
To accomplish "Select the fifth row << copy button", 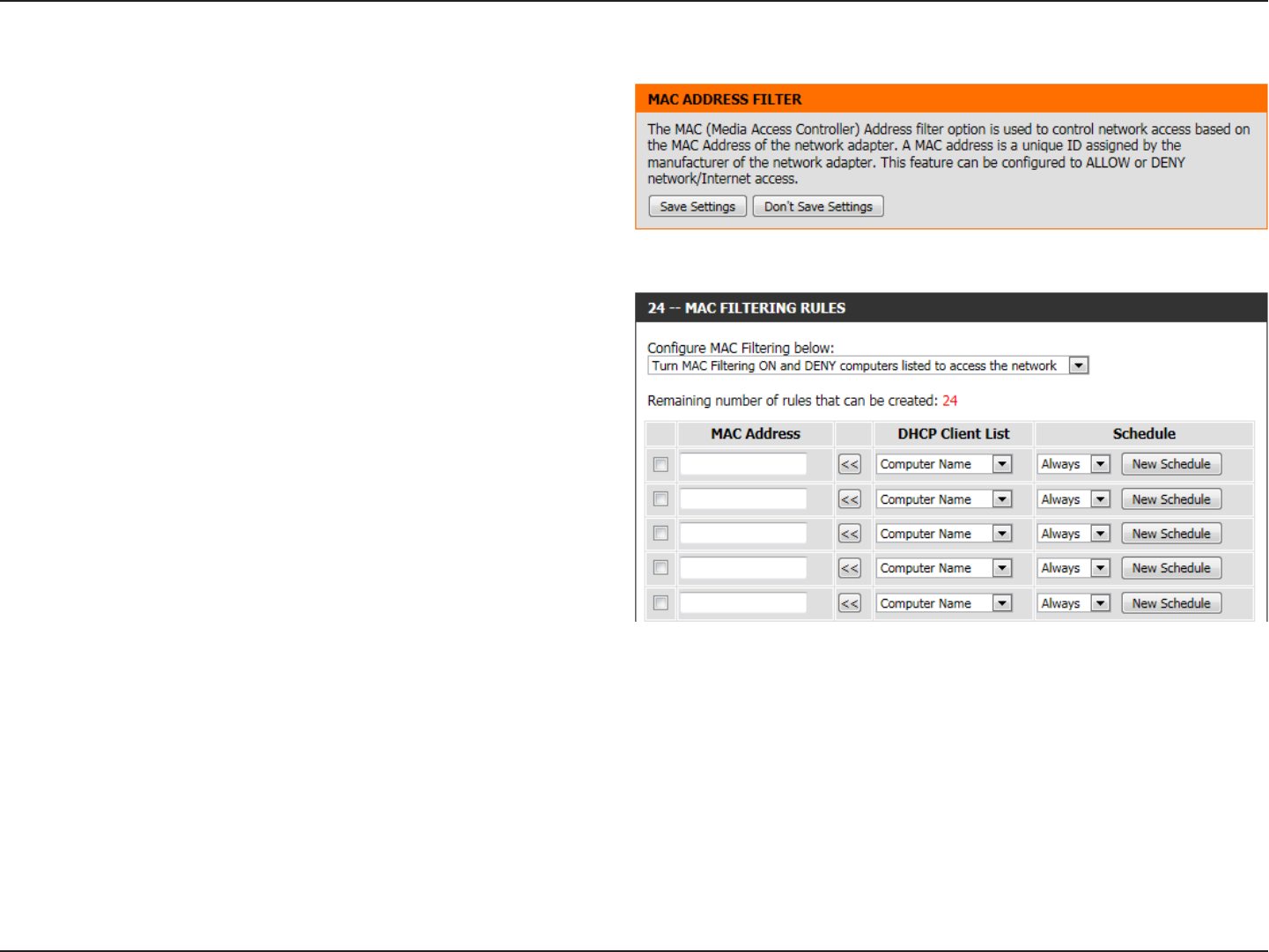I will point(850,603).
